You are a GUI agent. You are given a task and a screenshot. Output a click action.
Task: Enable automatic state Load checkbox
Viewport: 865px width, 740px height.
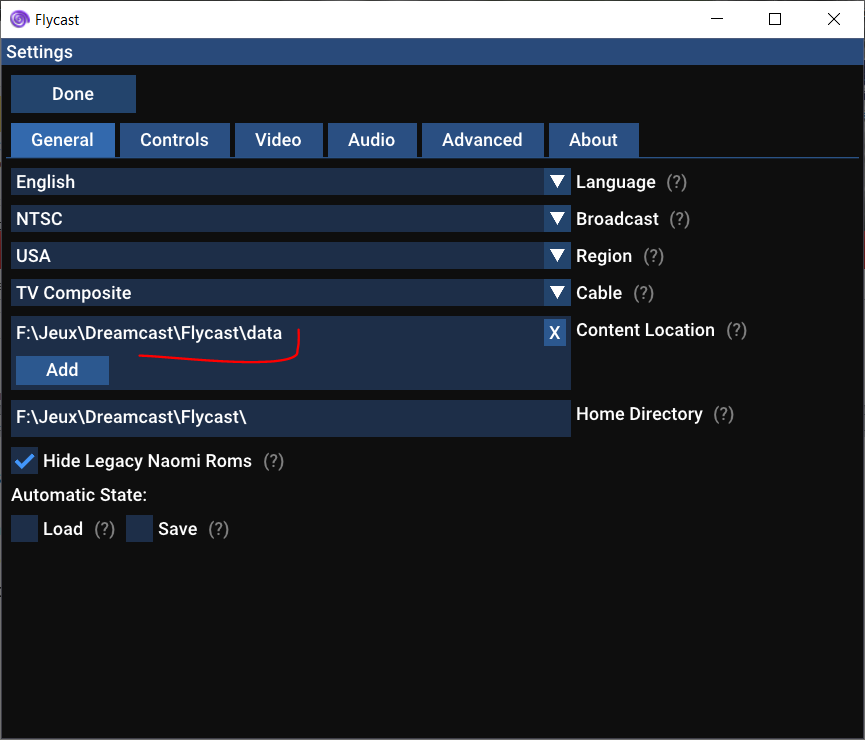pos(24,529)
